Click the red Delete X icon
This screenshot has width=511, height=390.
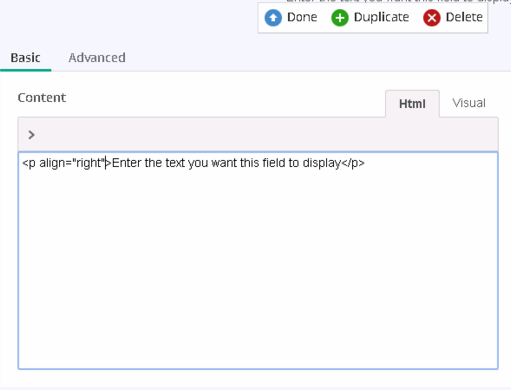tap(432, 17)
